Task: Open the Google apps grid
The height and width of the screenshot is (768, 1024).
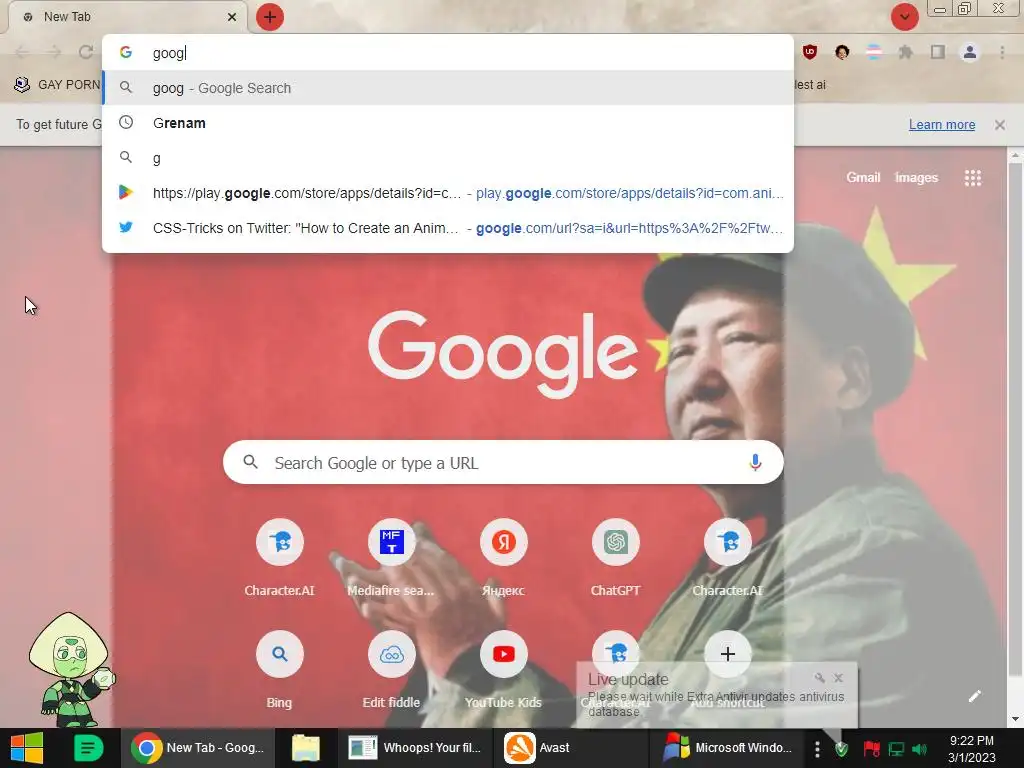Action: coord(973,178)
